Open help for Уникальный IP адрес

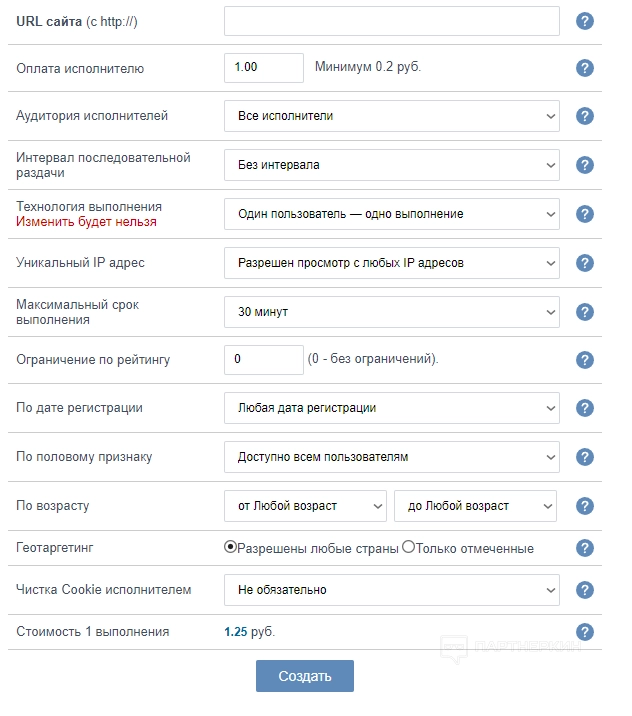click(x=585, y=263)
